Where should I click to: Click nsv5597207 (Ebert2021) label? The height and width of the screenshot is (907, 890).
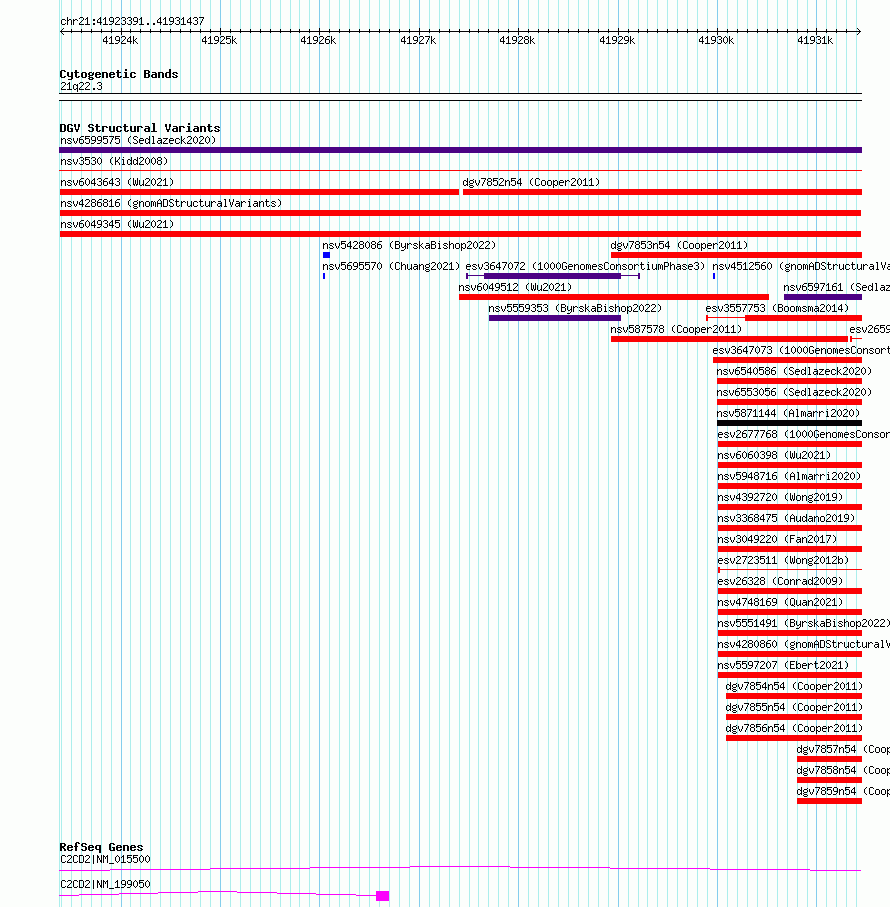(783, 665)
